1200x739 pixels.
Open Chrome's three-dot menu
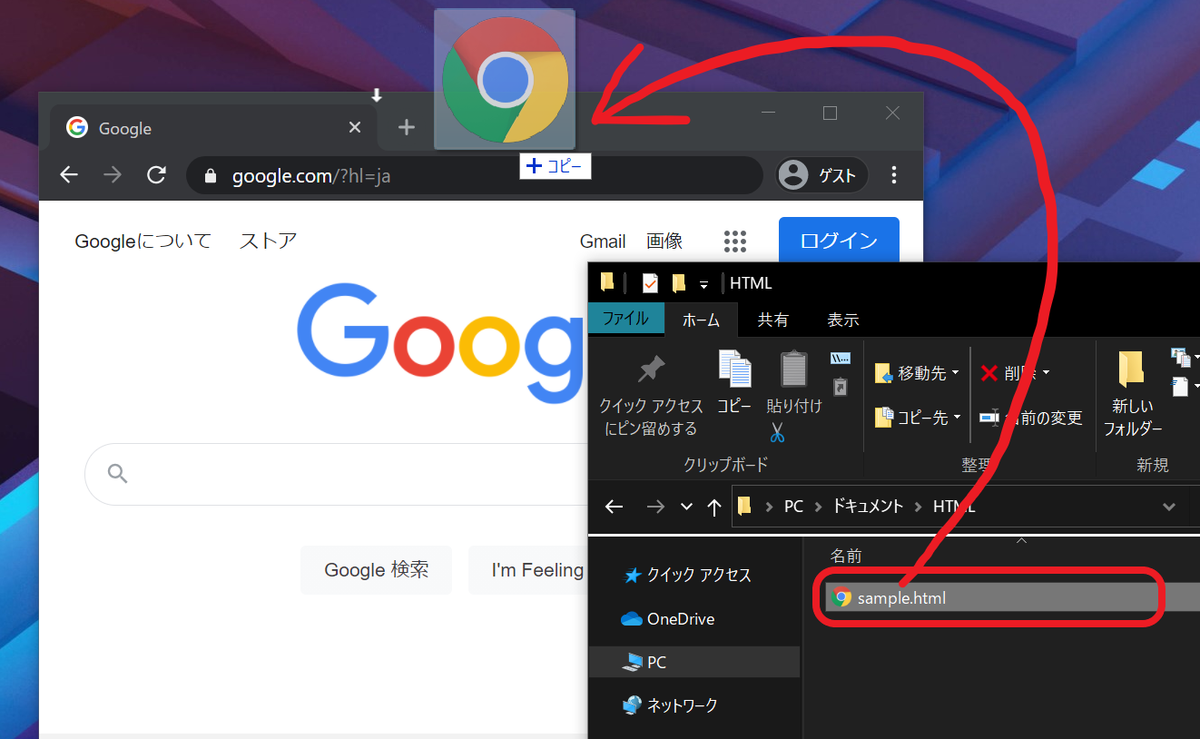[x=893, y=174]
